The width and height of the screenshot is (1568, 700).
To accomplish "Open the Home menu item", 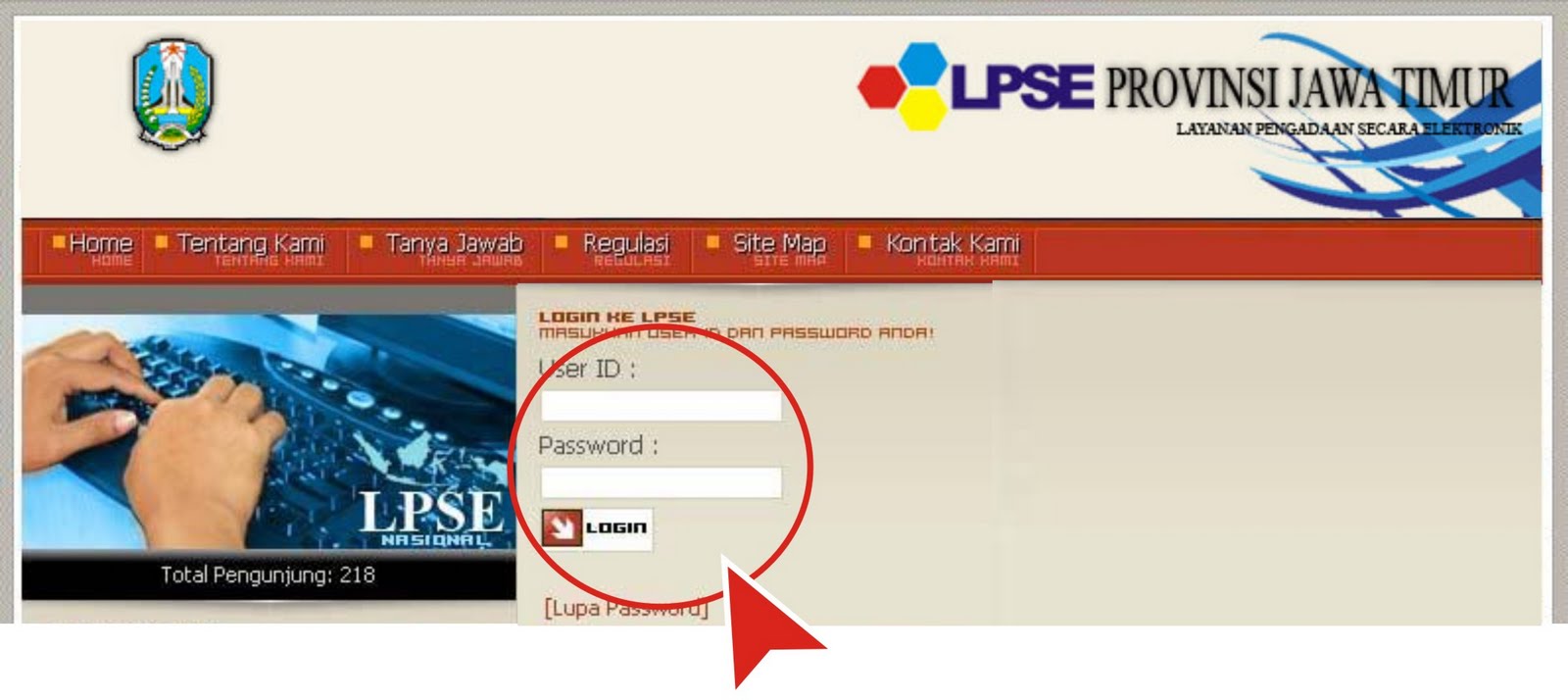I will pyautogui.click(x=100, y=243).
